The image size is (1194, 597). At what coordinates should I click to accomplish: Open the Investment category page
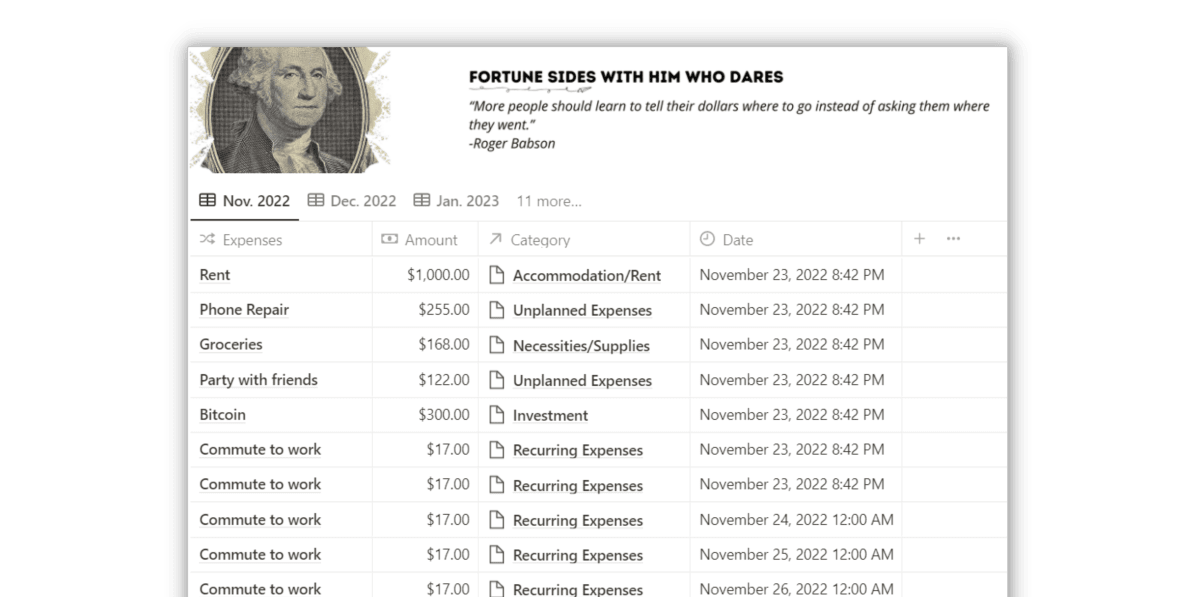551,416
